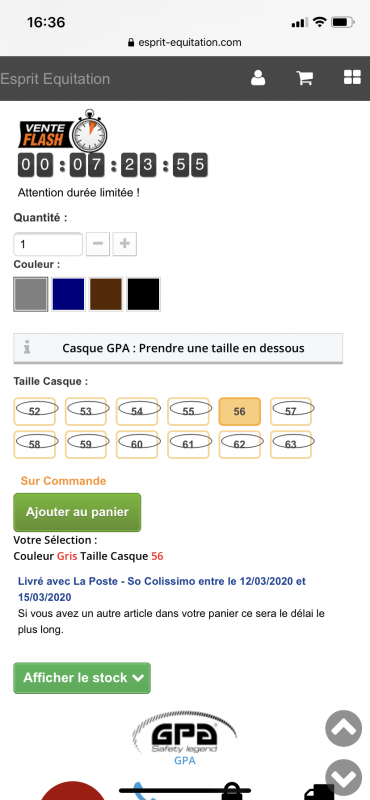Click the Vente Flash stopwatch logo
Viewport: 370px width, 800px height.
[63, 131]
